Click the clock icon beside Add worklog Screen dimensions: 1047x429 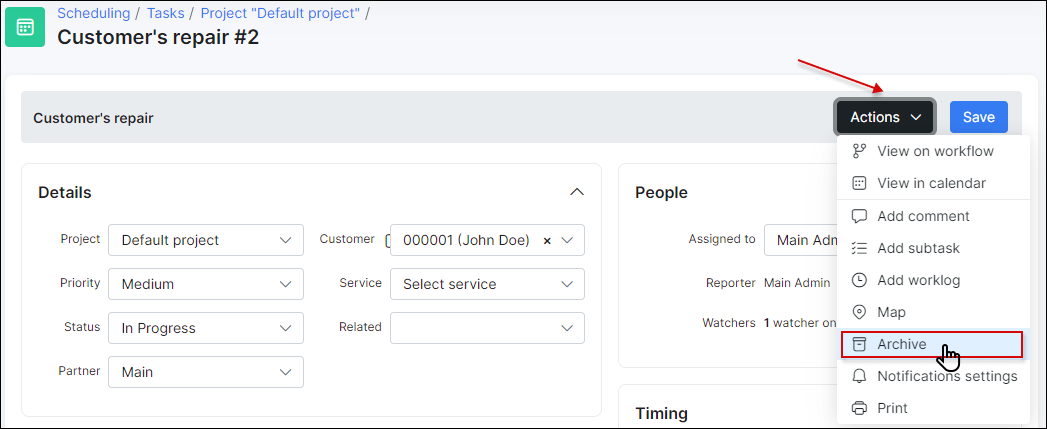[x=859, y=280]
